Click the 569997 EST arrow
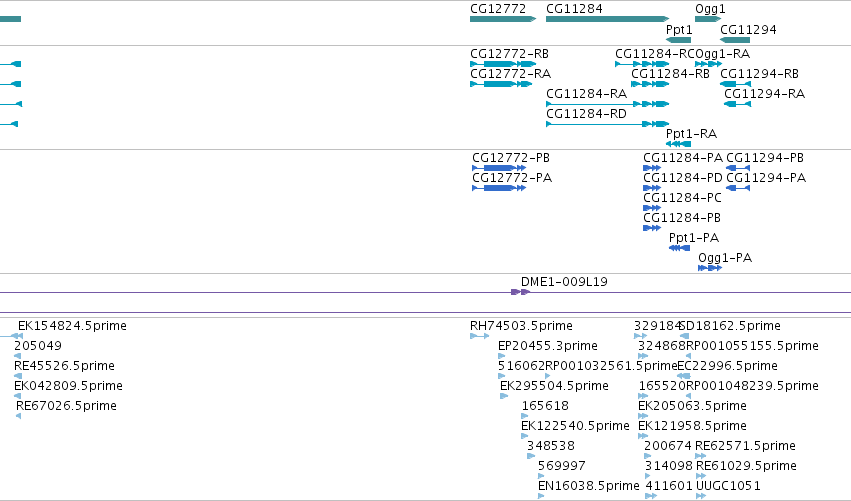Viewport: 851px width, 501px height. 541,476
